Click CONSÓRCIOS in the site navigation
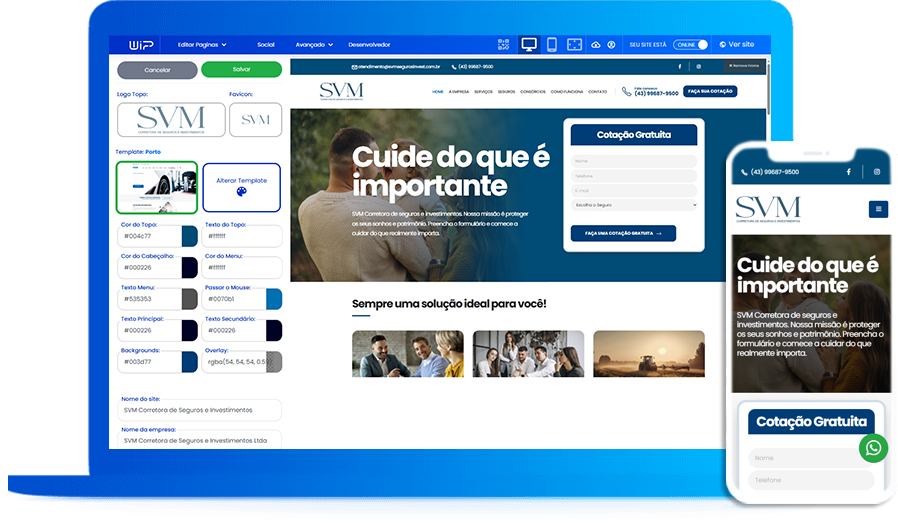898x523 pixels. pos(533,92)
